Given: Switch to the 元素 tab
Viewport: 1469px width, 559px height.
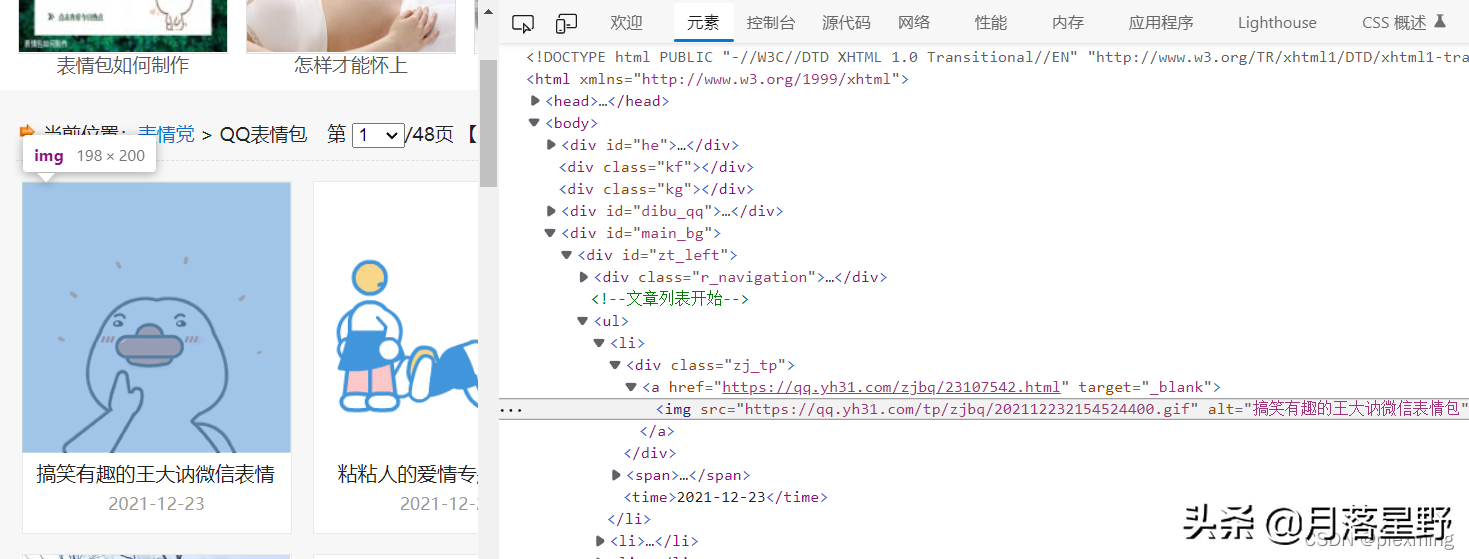Looking at the screenshot, I should point(703,23).
